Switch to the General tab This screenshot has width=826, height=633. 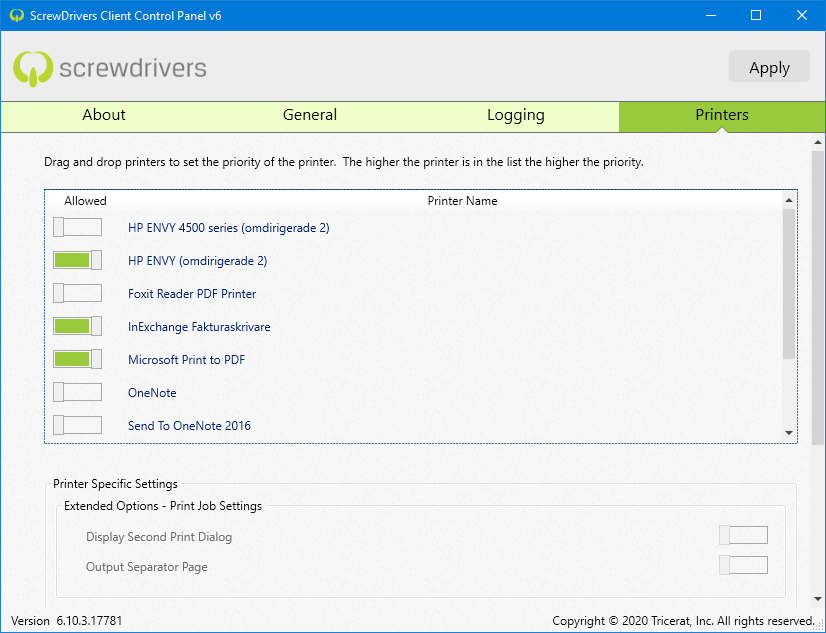310,115
